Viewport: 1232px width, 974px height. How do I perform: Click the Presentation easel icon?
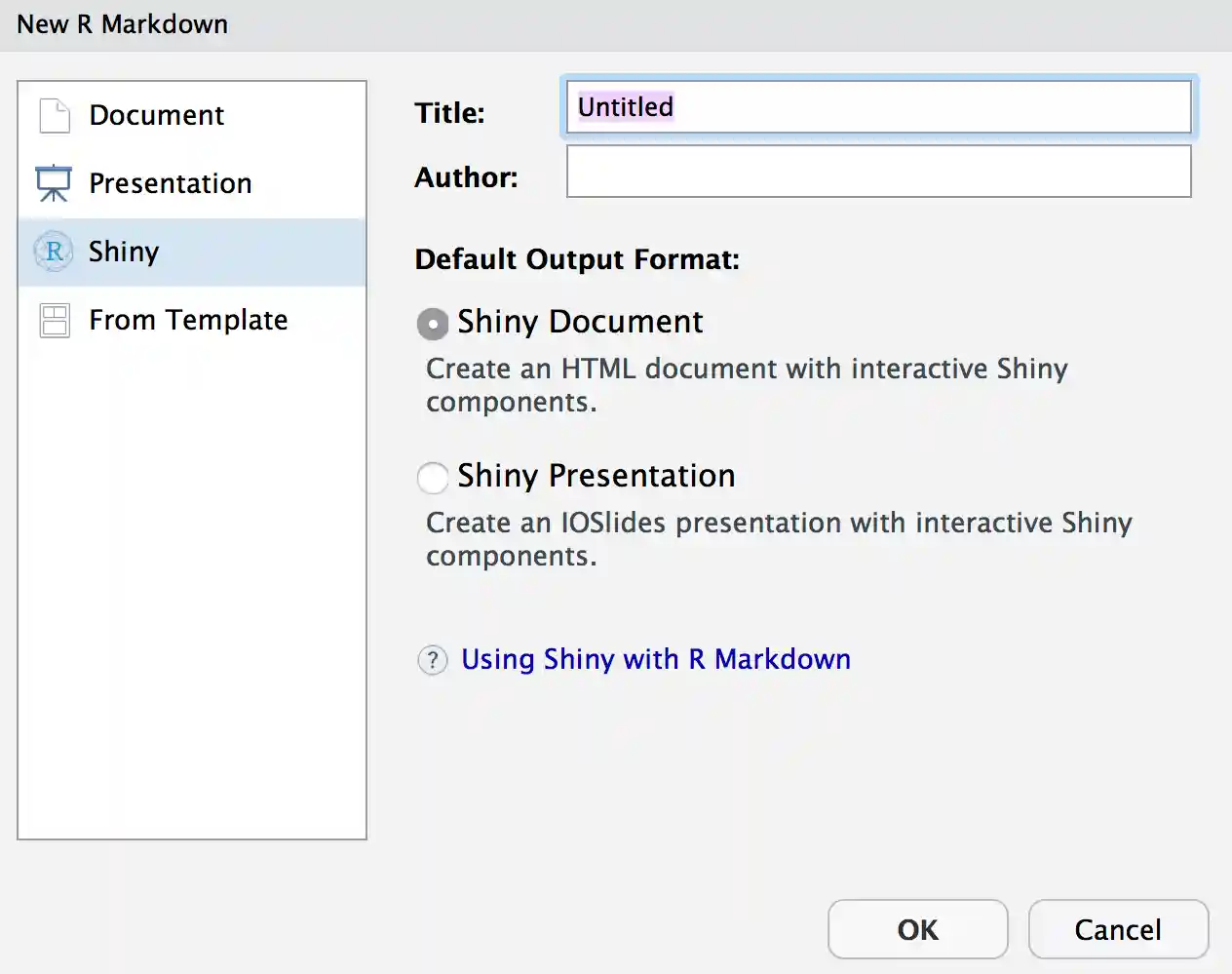click(54, 183)
